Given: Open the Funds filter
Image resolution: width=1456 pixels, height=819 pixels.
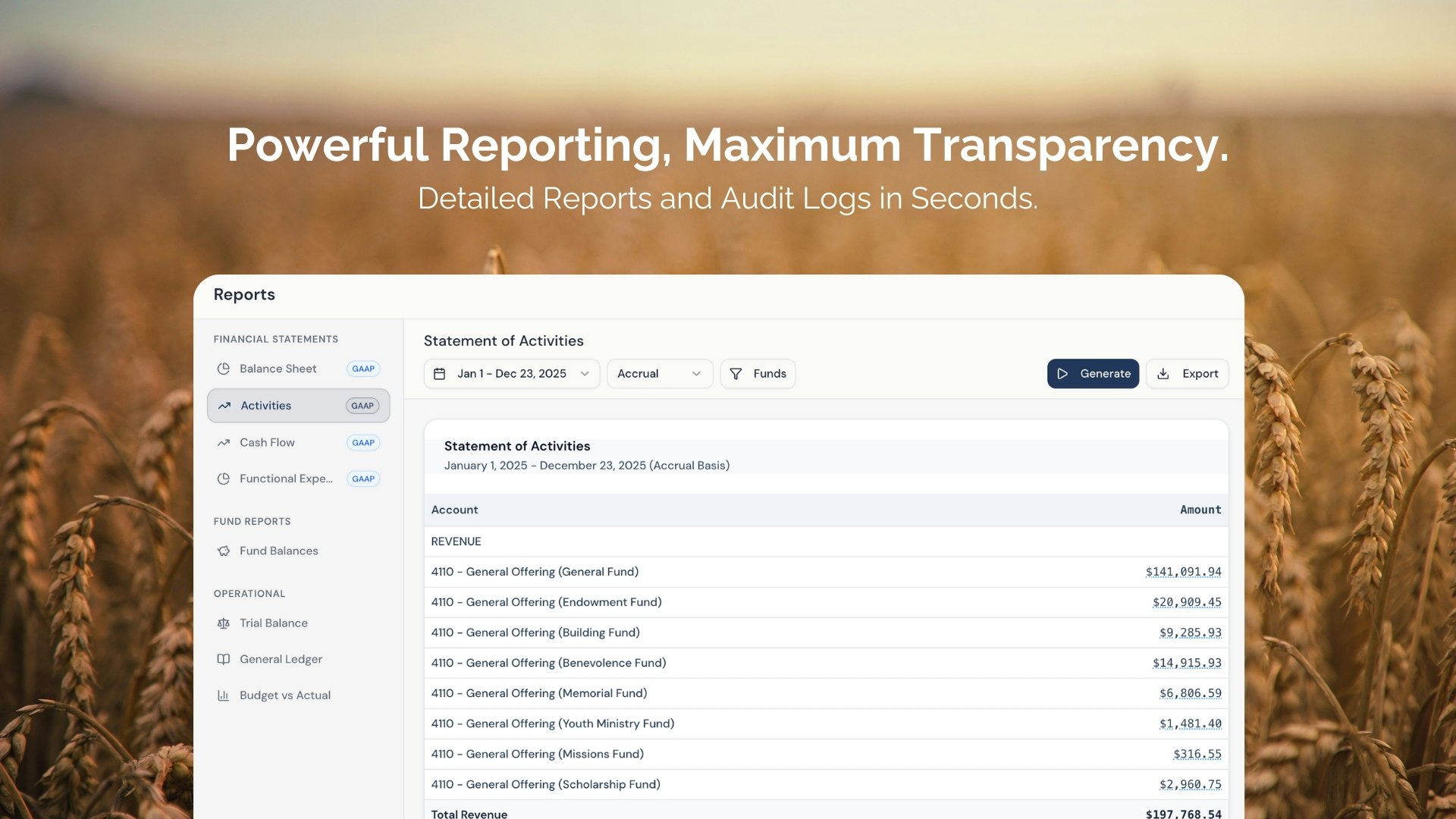Looking at the screenshot, I should click(758, 373).
